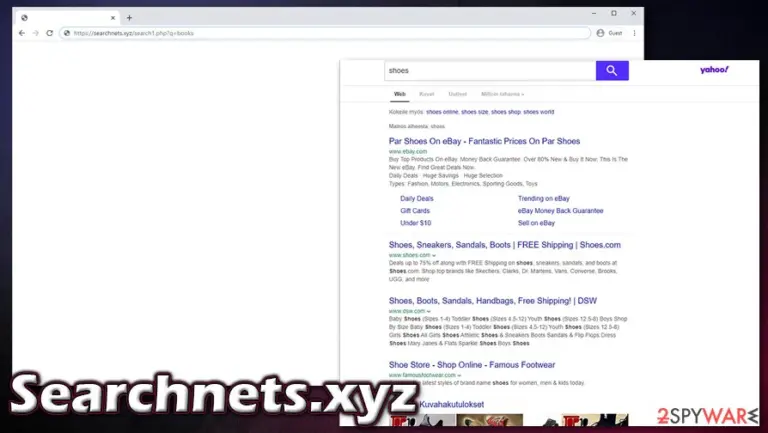The width and height of the screenshot is (768, 433).
Task: Switch to the Uutiset tab
Action: [457, 94]
